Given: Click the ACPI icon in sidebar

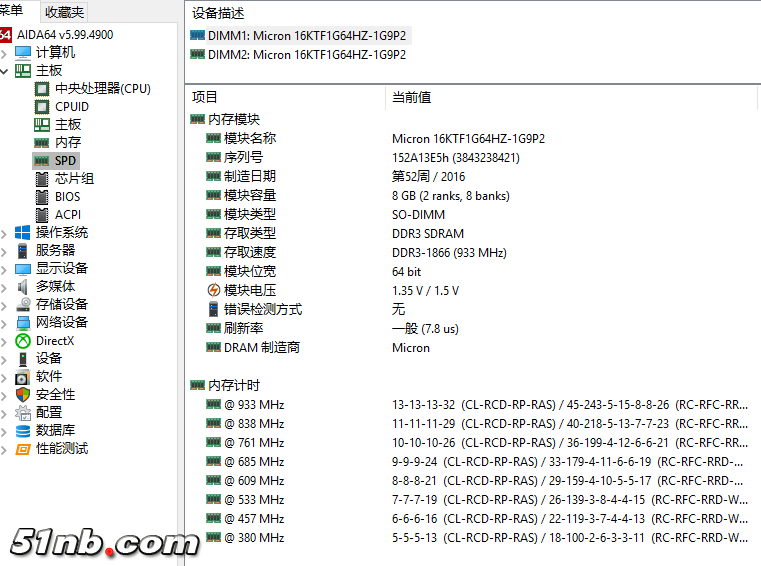Looking at the screenshot, I should point(42,215).
